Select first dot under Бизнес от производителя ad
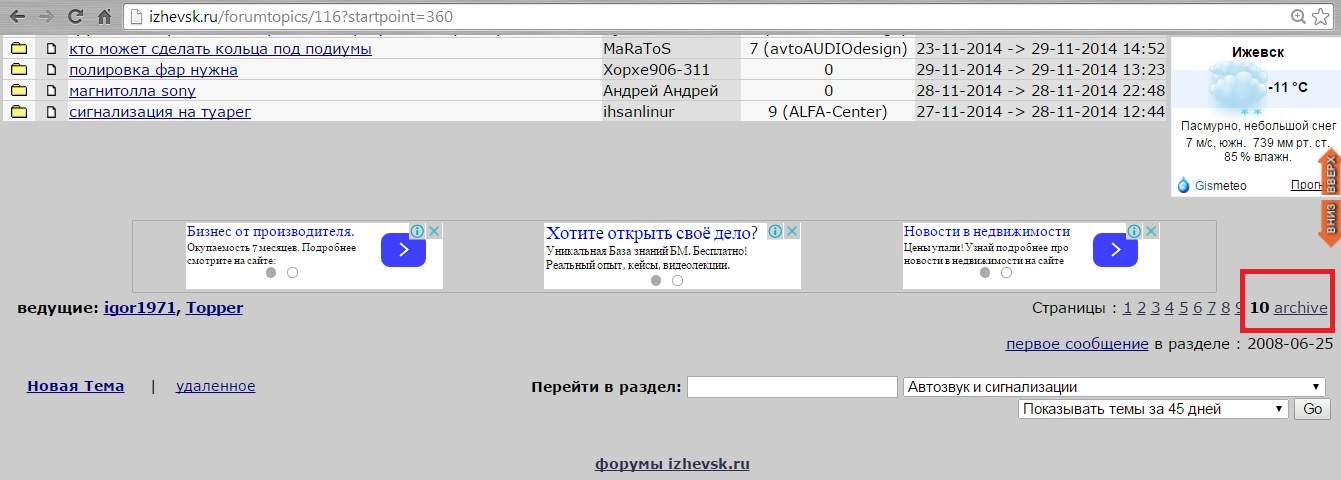 272,272
